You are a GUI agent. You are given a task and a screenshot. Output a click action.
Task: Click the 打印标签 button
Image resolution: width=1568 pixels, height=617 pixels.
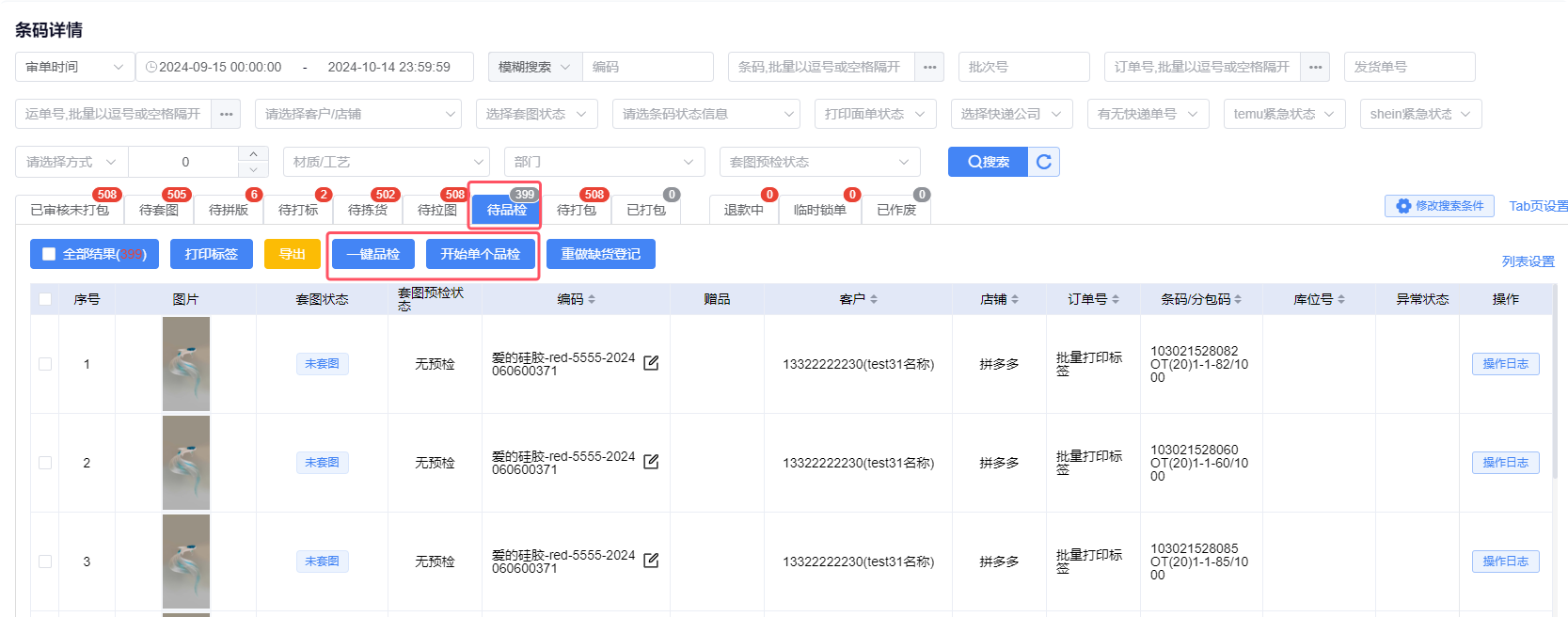(212, 254)
